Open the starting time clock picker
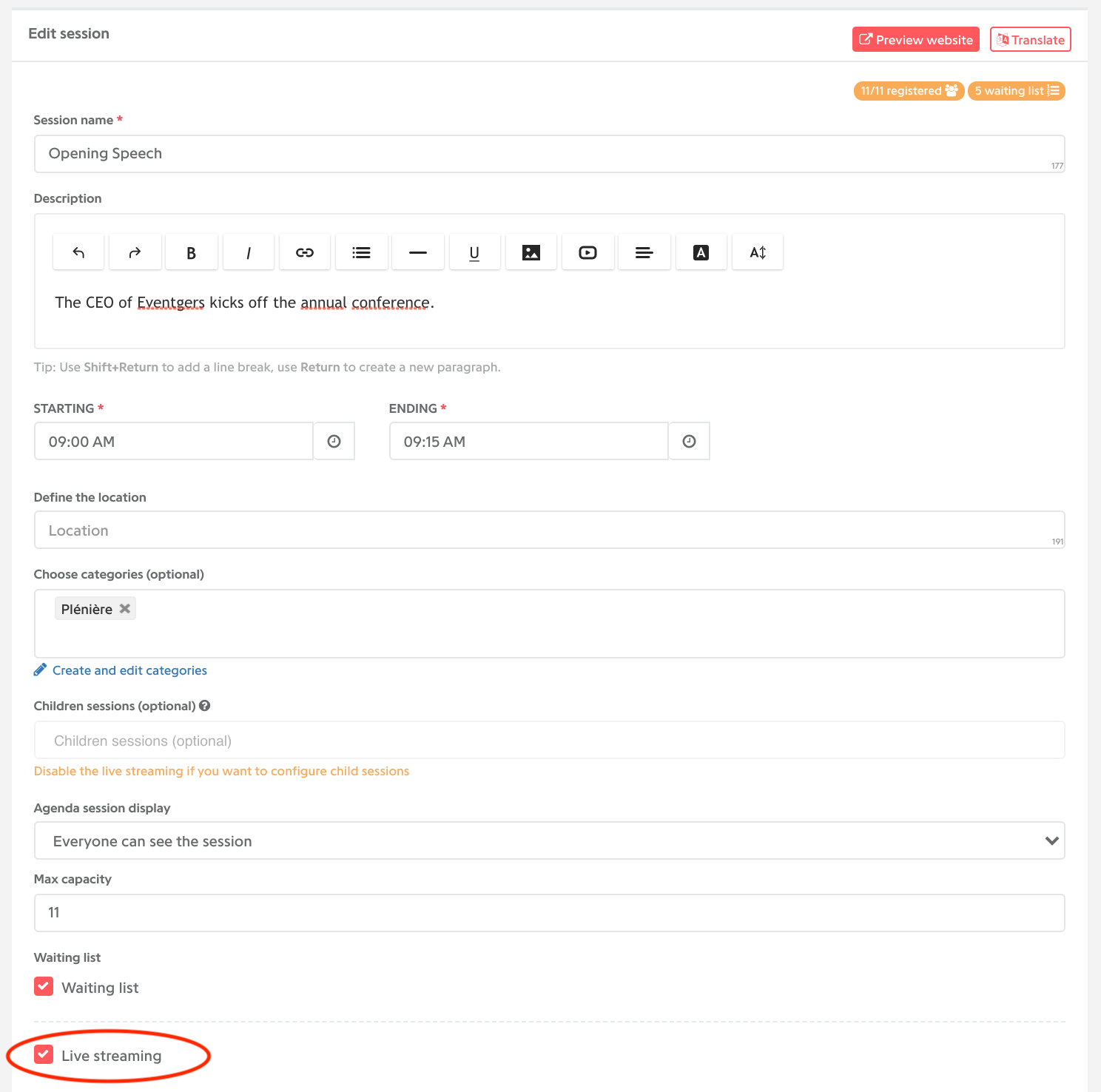 click(334, 441)
